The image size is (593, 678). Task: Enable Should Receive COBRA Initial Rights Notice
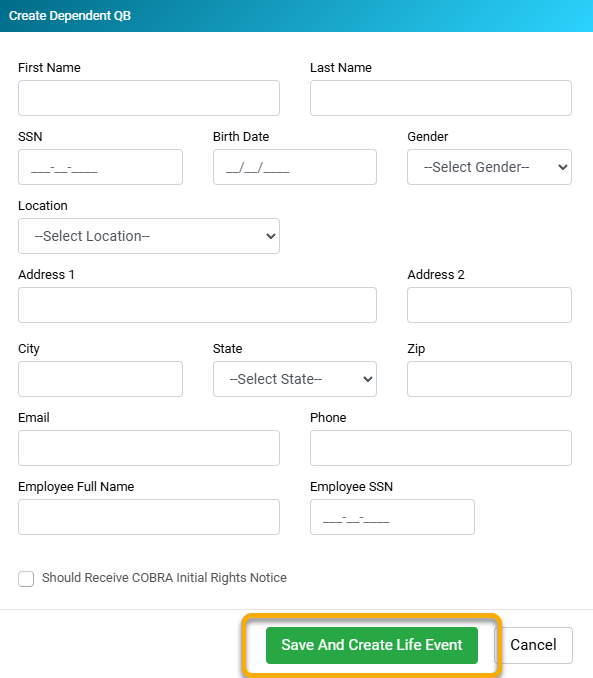[26, 579]
